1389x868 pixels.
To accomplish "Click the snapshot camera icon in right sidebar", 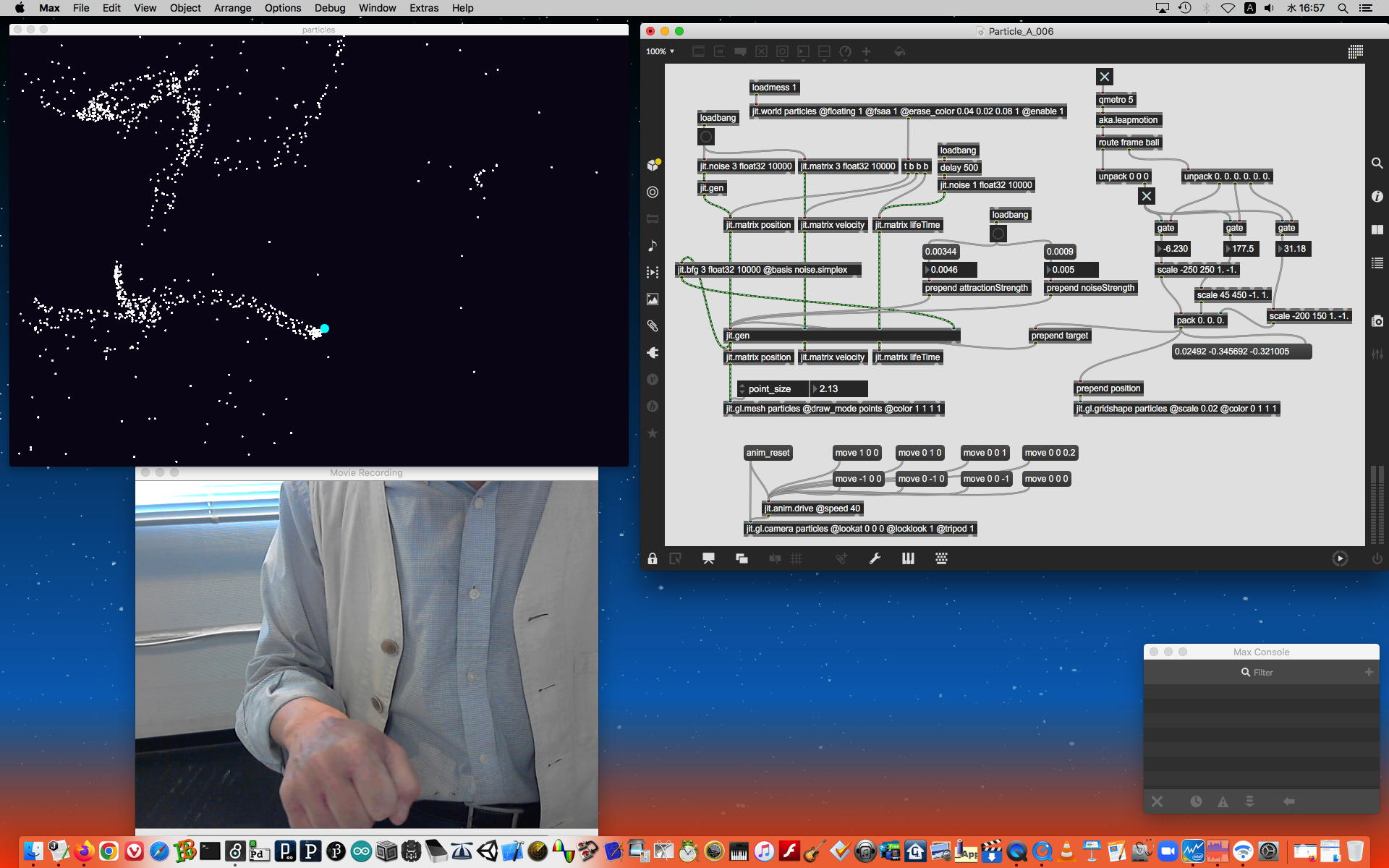I will point(1377,321).
